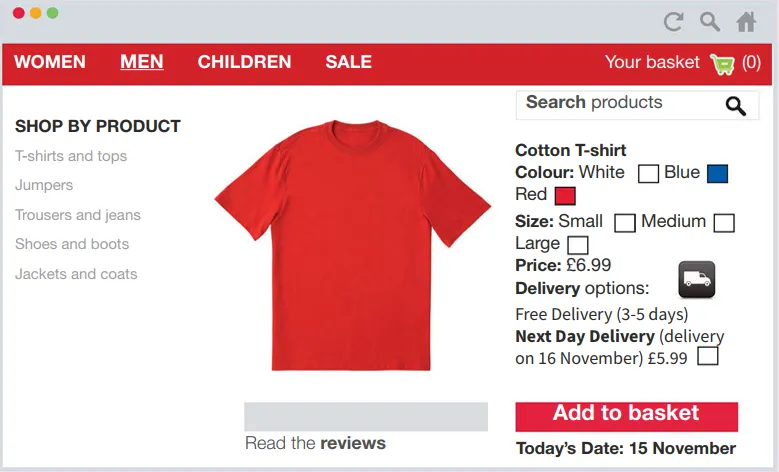Open the green shopping basket icon
Image resolution: width=779 pixels, height=472 pixels.
click(x=722, y=63)
